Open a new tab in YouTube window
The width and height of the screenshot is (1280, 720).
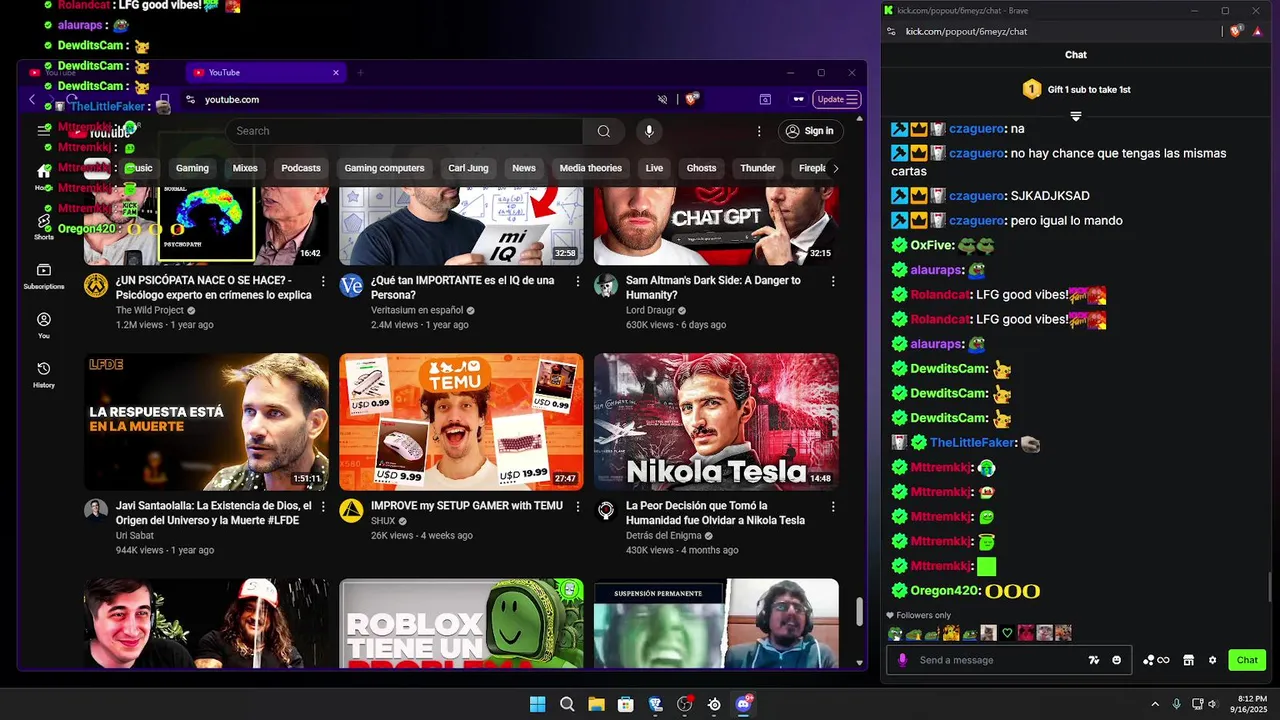(360, 72)
